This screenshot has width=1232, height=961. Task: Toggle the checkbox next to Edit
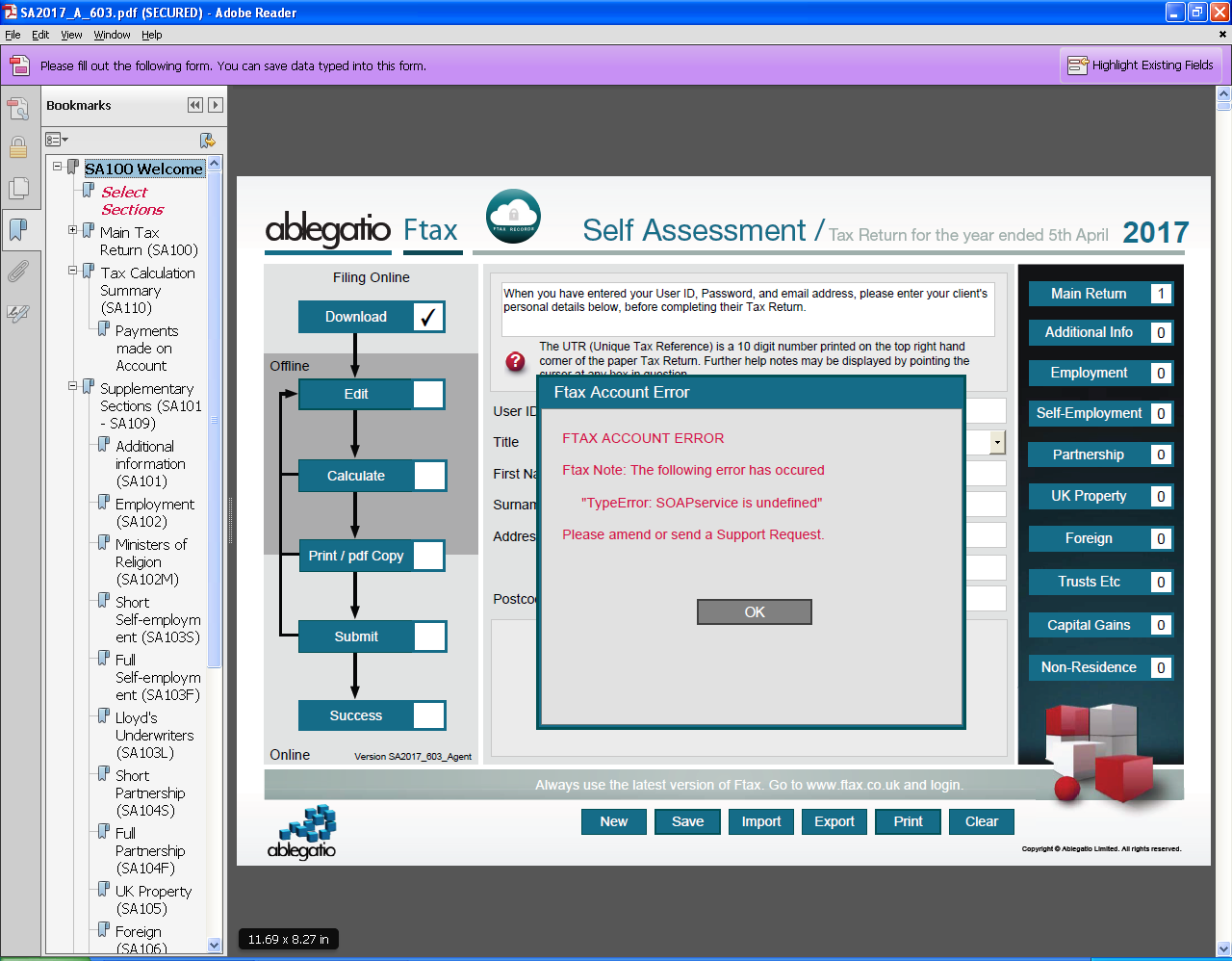pos(428,394)
